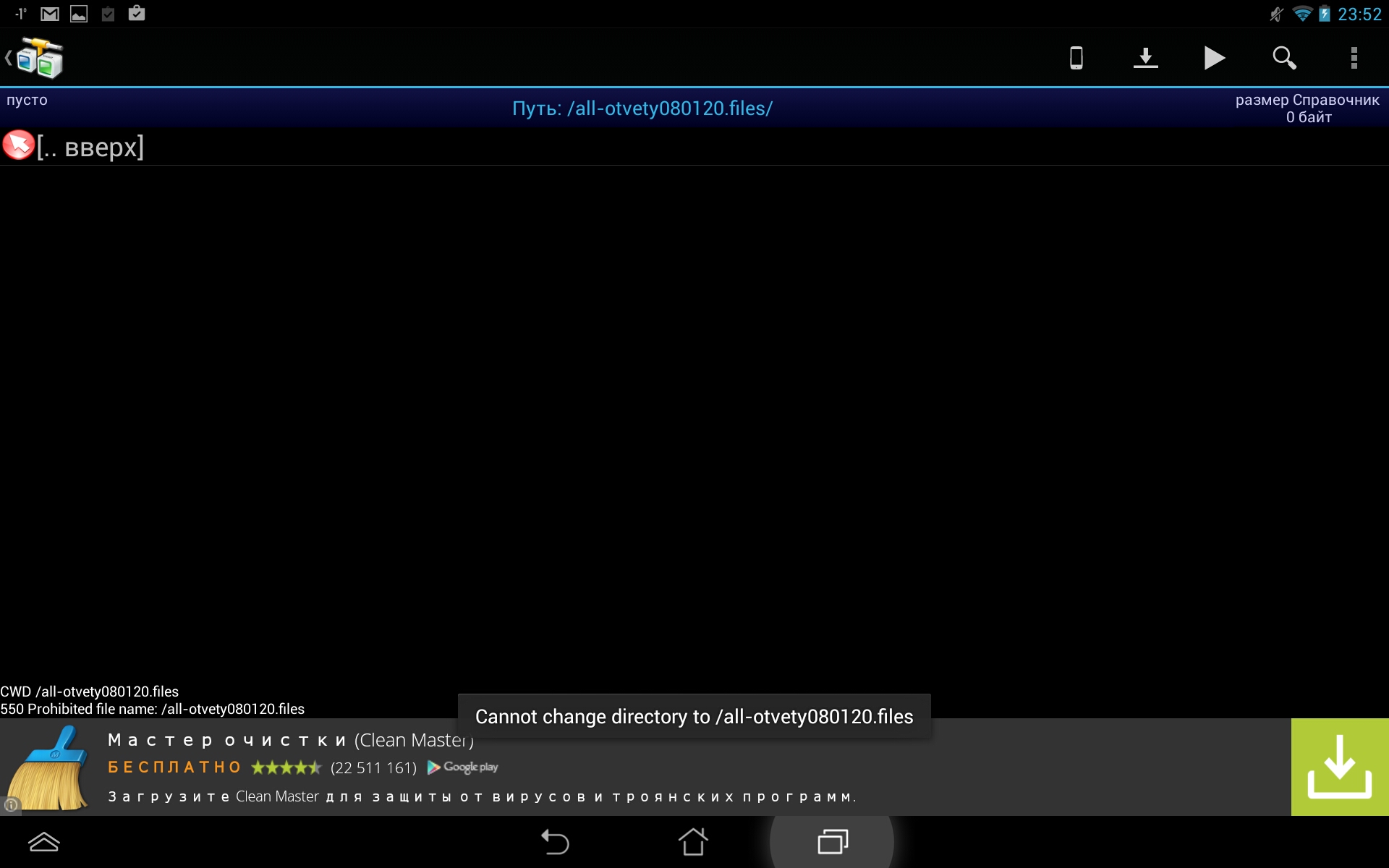Tap the download arrow toolbar icon
The height and width of the screenshot is (868, 1389).
1145,58
